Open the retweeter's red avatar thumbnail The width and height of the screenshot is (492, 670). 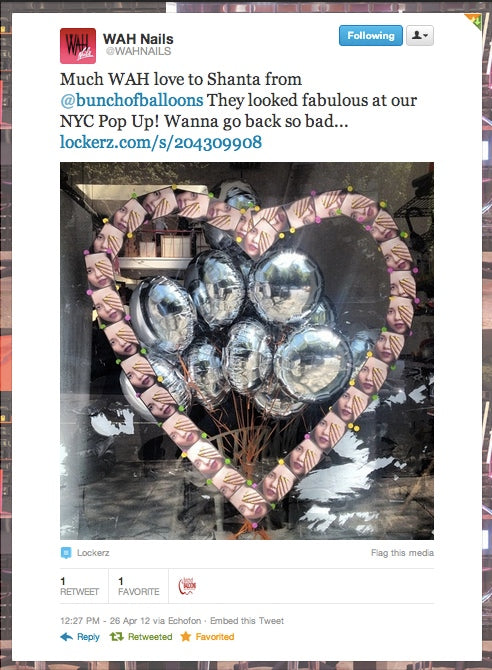point(187,586)
